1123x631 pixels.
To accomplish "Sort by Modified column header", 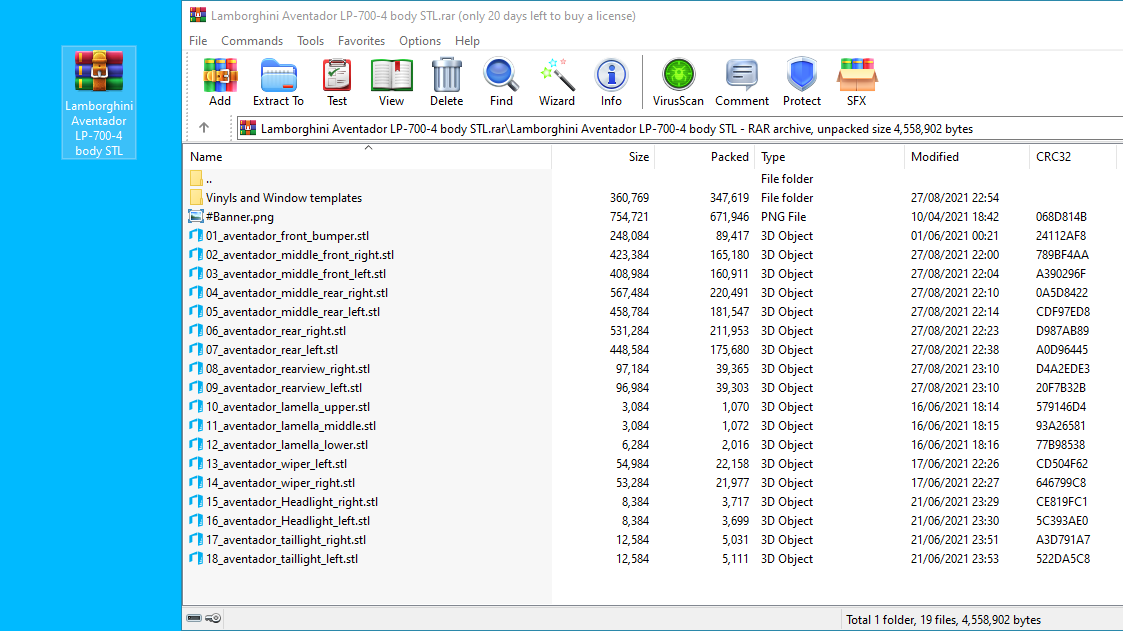I will [x=967, y=156].
